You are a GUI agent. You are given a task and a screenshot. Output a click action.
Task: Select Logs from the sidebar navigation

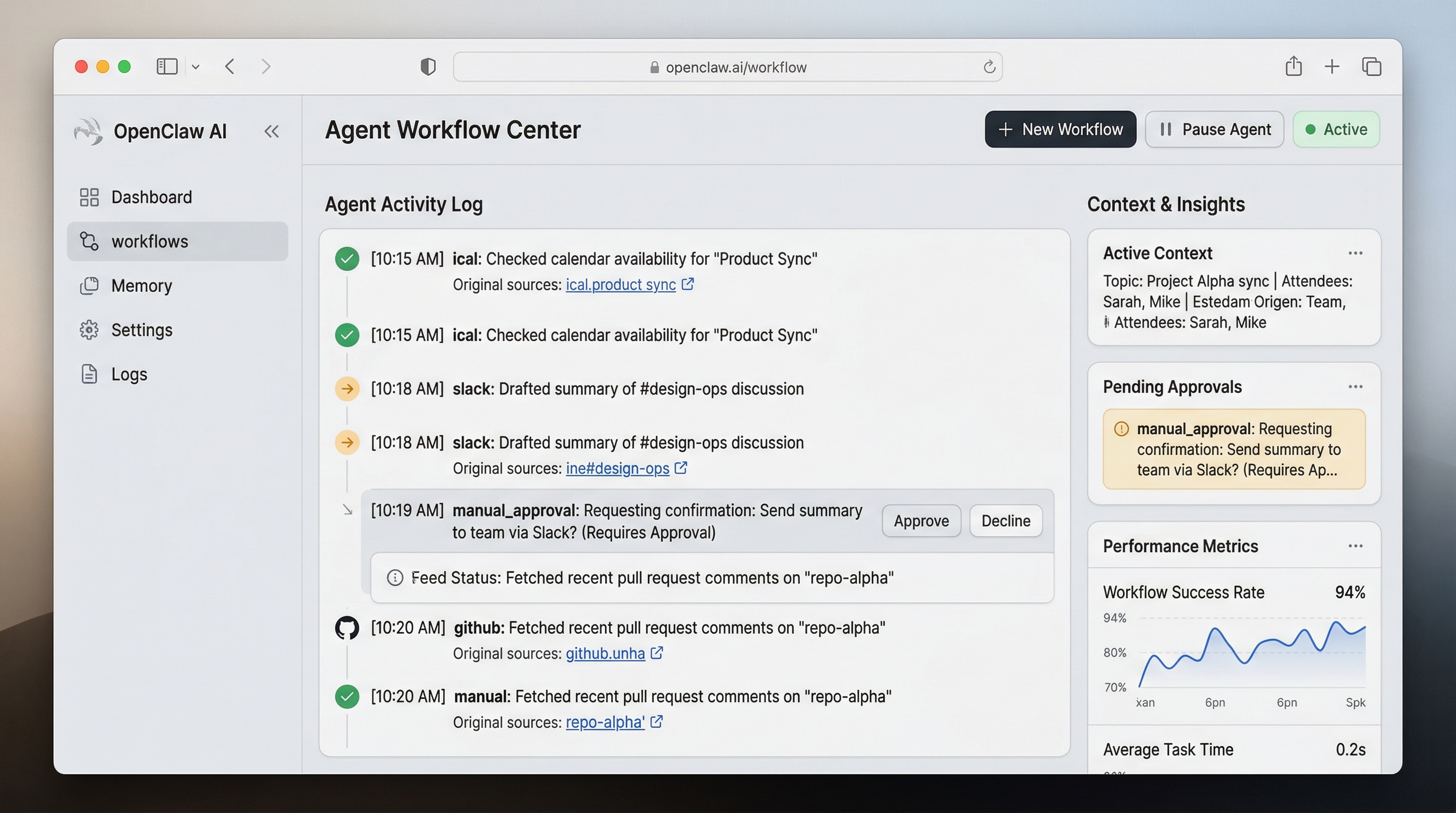pos(129,374)
